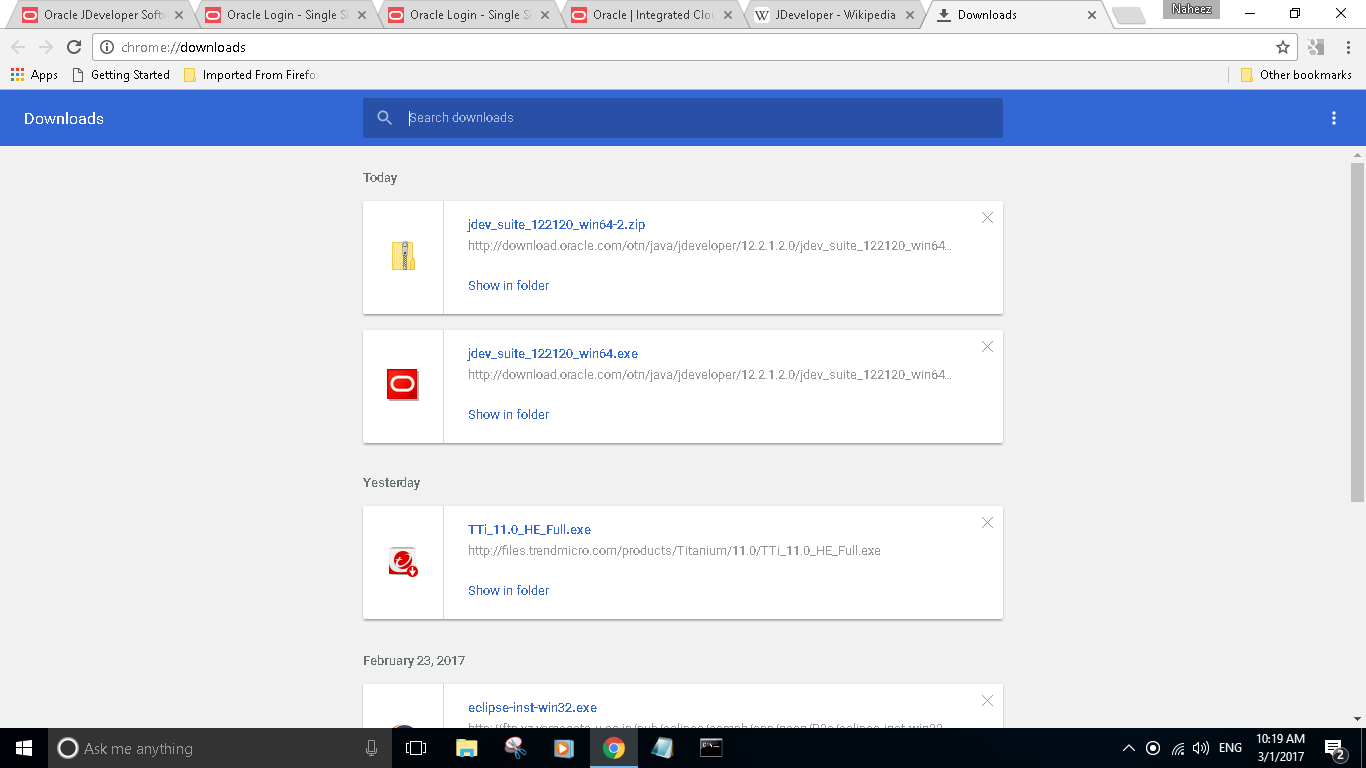Screen dimensions: 1366x768
Task: Reload the downloads page
Action: (73, 46)
